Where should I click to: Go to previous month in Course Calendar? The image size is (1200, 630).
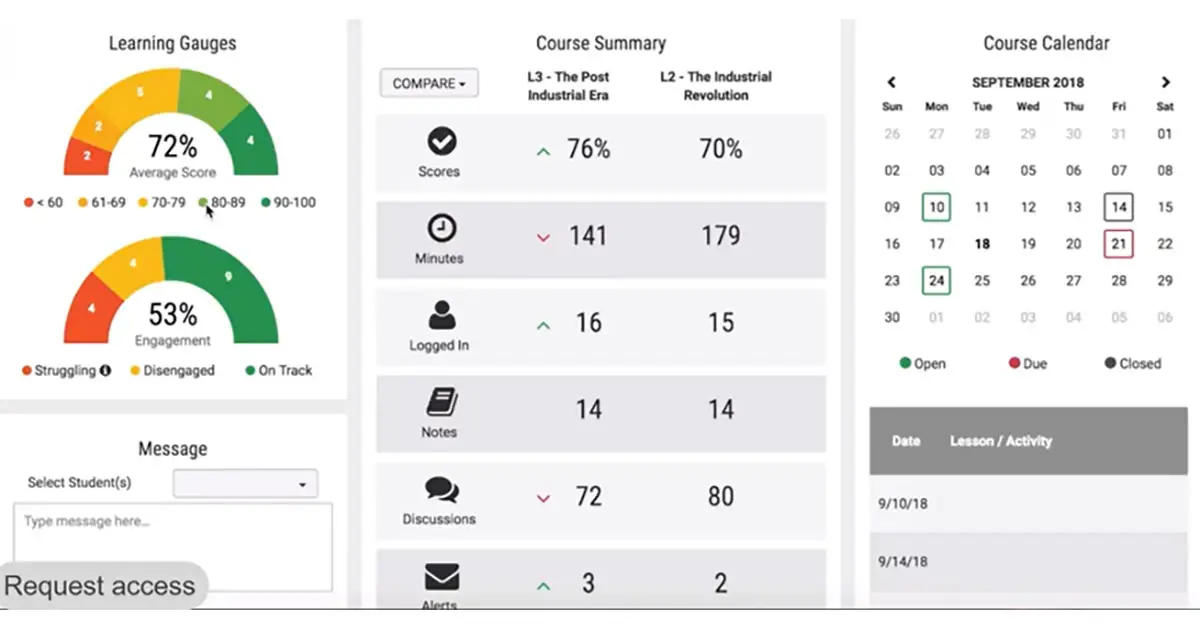click(891, 83)
